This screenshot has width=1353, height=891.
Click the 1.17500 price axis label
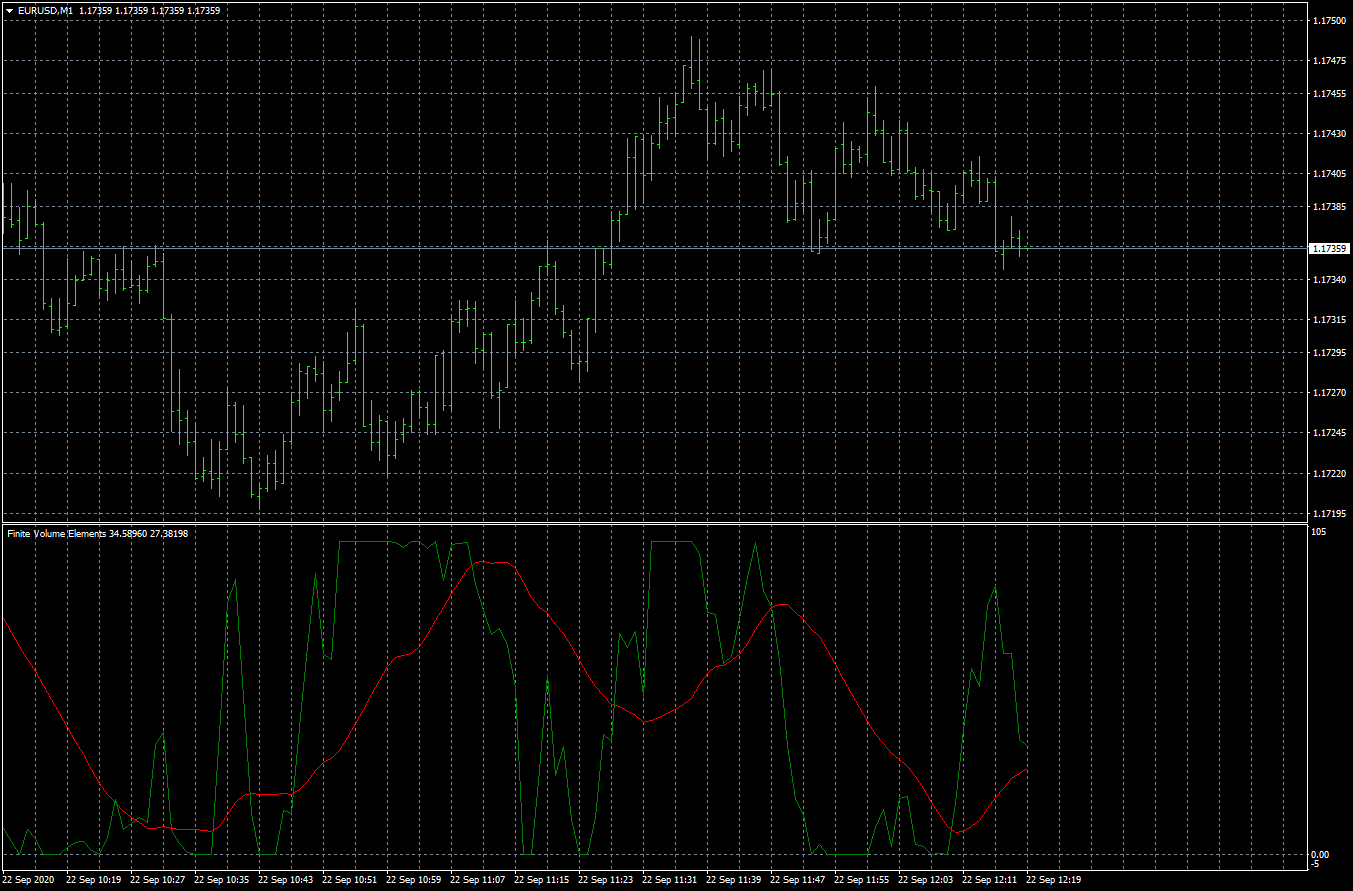coord(1329,20)
